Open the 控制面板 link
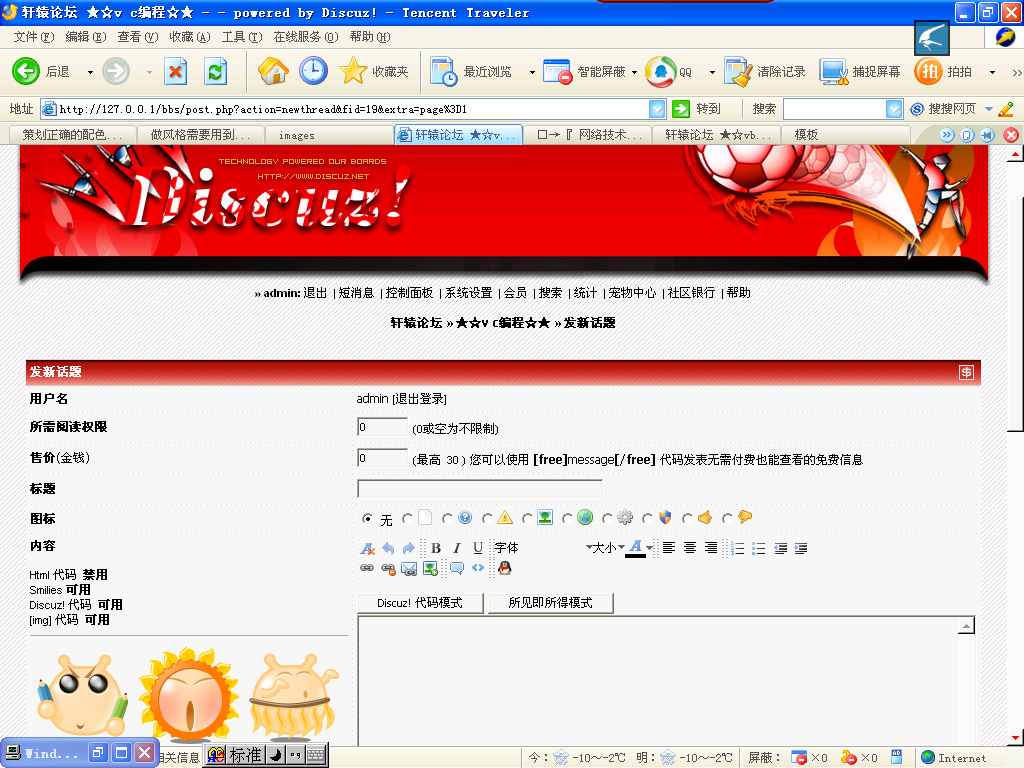The width and height of the screenshot is (1024, 768). point(409,293)
